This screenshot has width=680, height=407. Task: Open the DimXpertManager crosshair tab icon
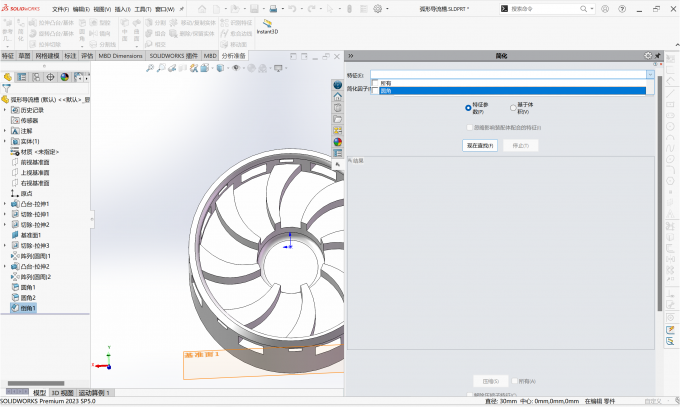tap(50, 77)
